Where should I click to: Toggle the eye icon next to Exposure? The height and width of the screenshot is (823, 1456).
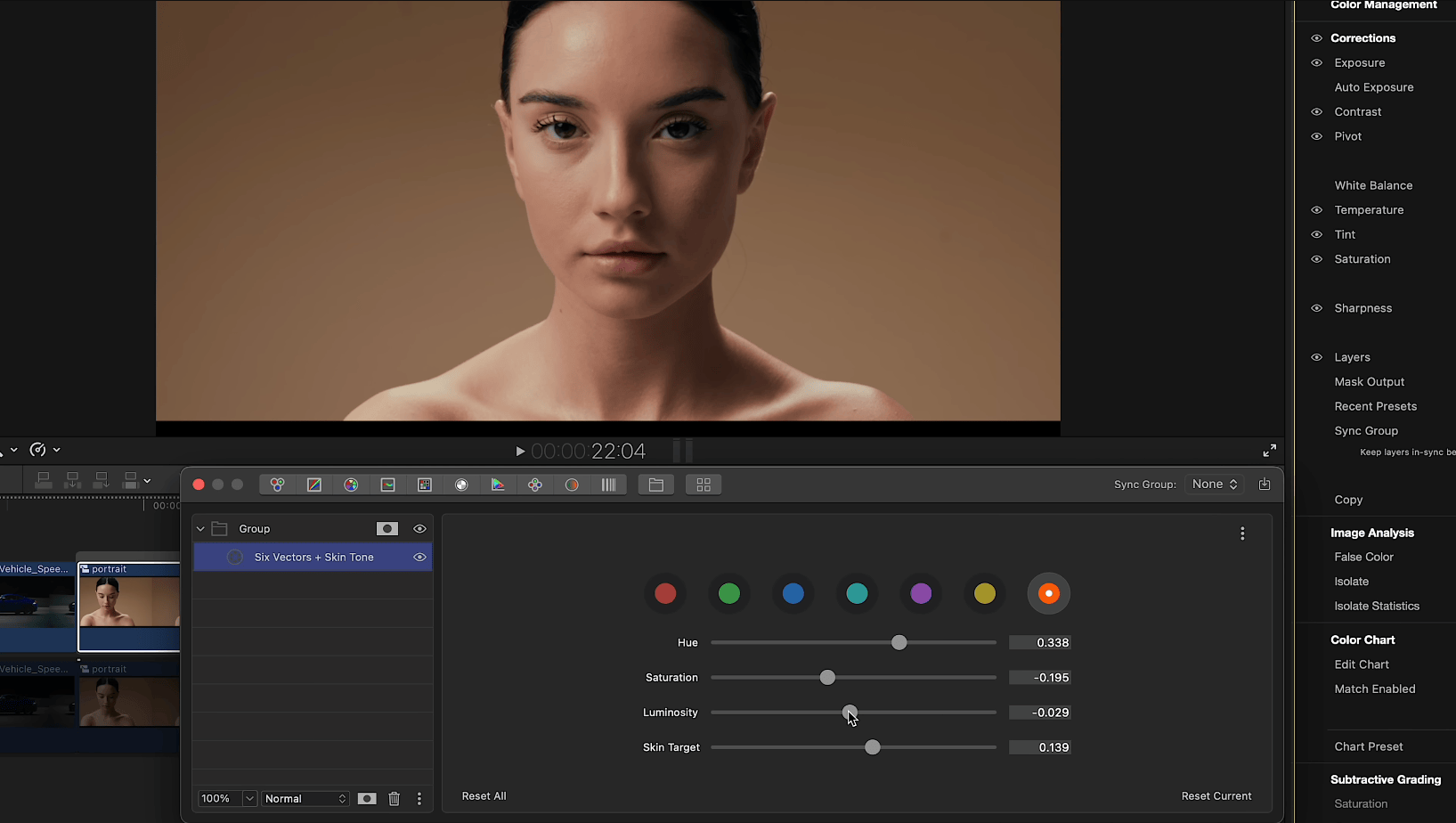pos(1316,63)
